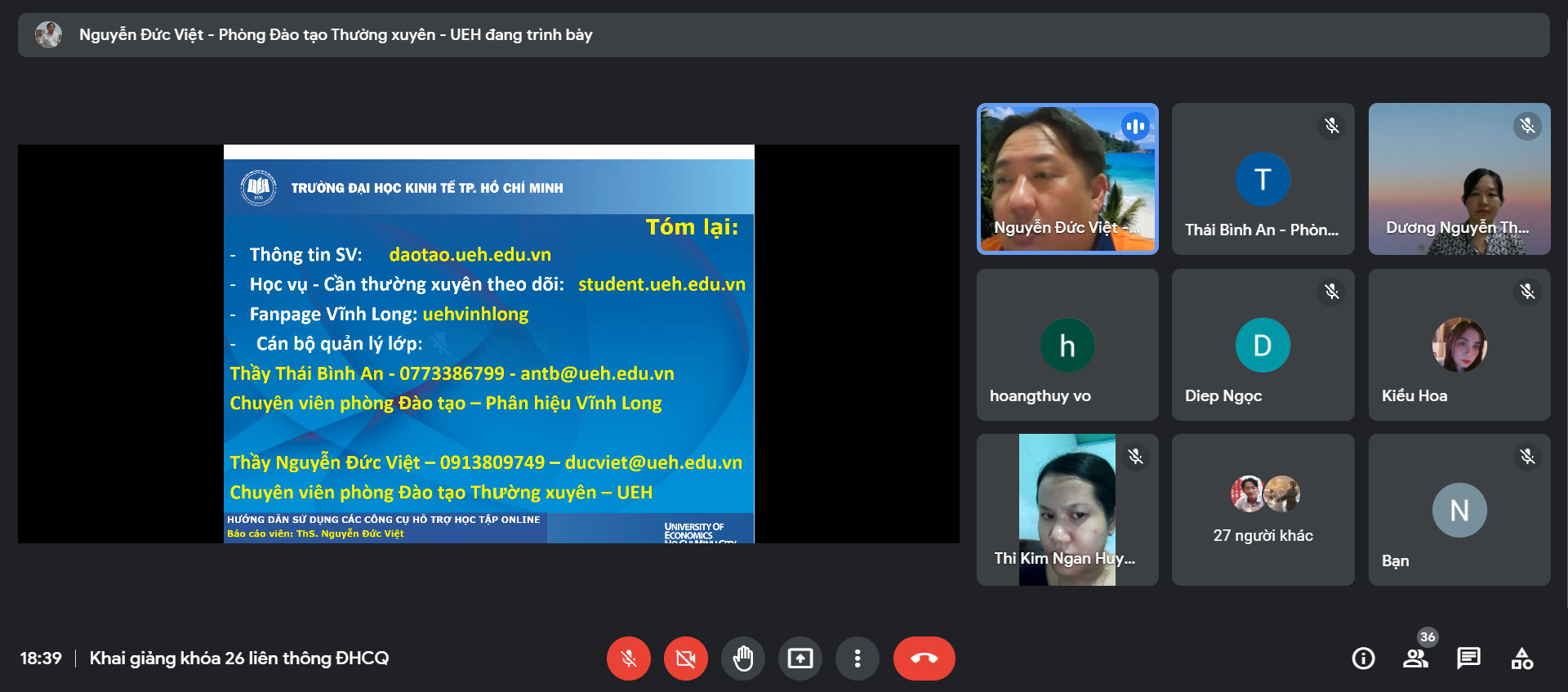Open the activities panel
The height and width of the screenshot is (692, 1568).
point(1521,659)
